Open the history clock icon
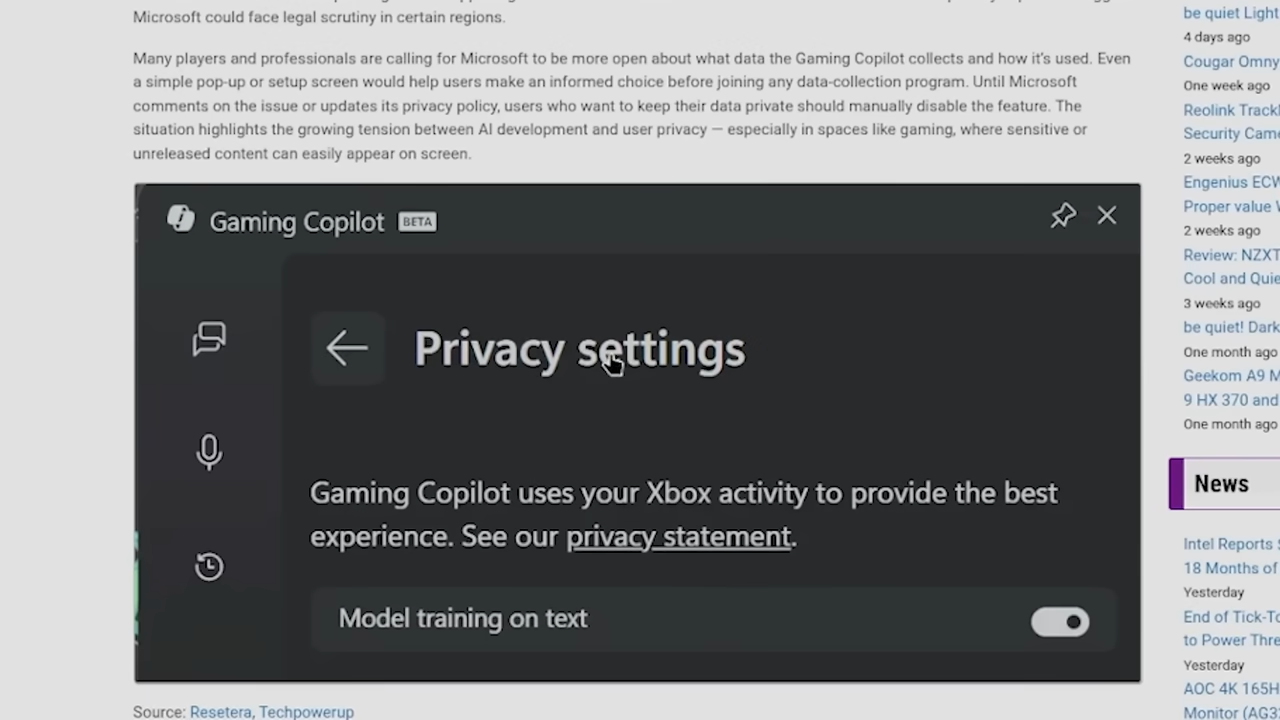 [209, 566]
